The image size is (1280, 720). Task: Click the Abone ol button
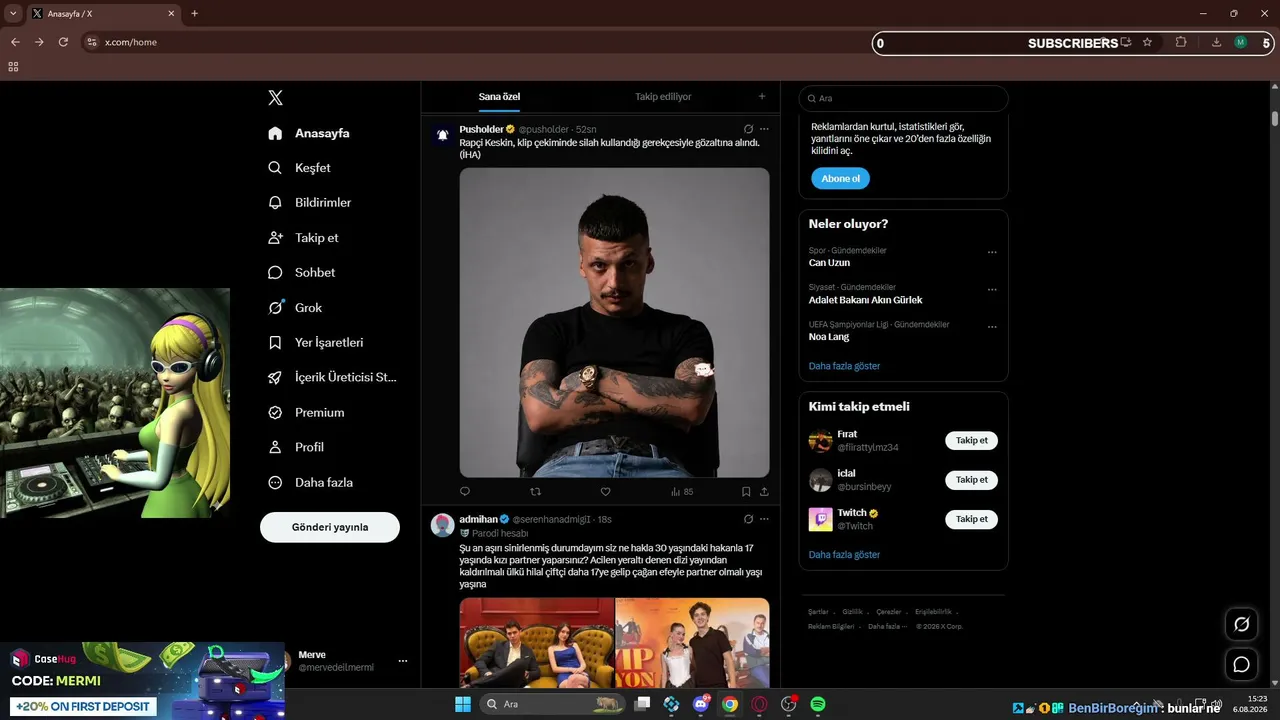coord(840,179)
